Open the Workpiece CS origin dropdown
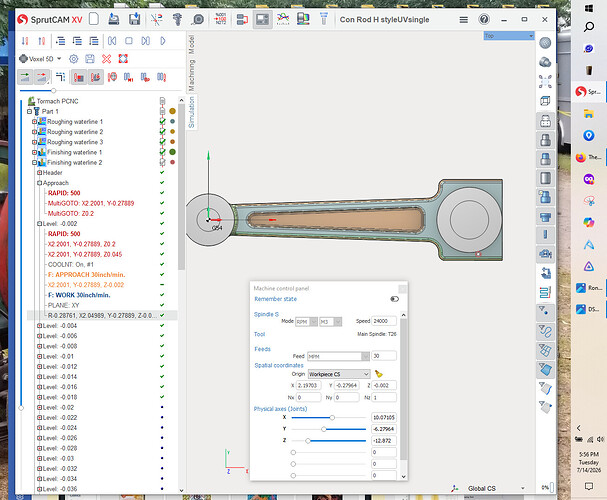Image resolution: width=607 pixels, height=500 pixels. [366, 374]
